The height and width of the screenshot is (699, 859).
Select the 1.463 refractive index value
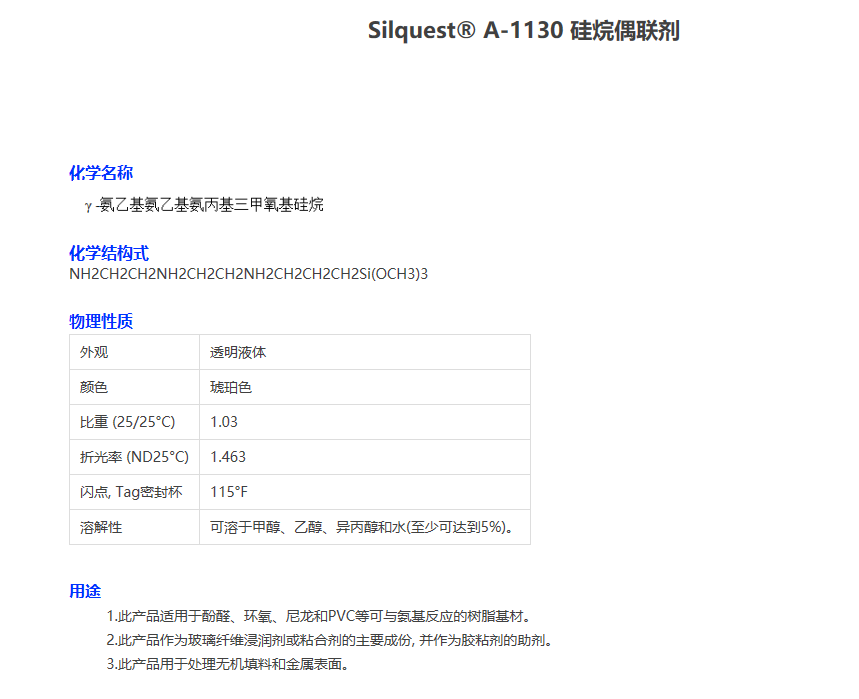[228, 457]
